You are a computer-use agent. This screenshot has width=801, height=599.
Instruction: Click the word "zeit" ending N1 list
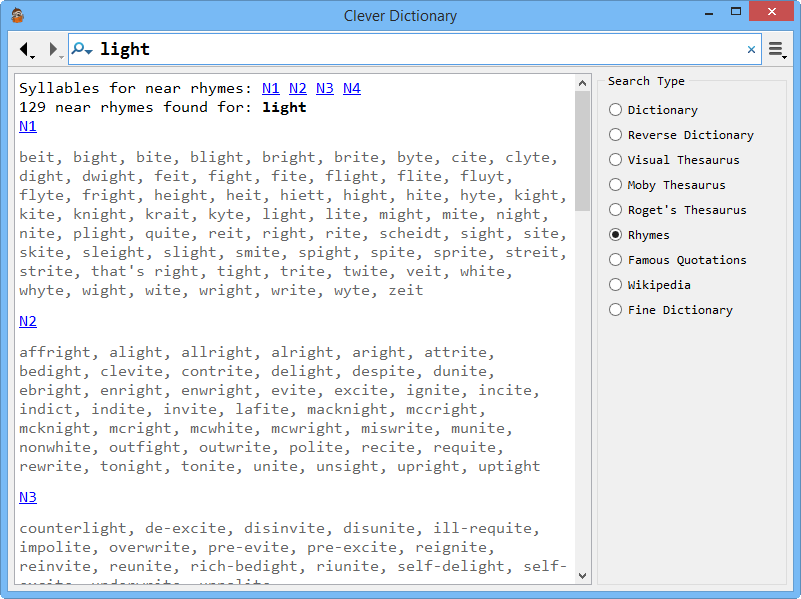click(x=406, y=291)
